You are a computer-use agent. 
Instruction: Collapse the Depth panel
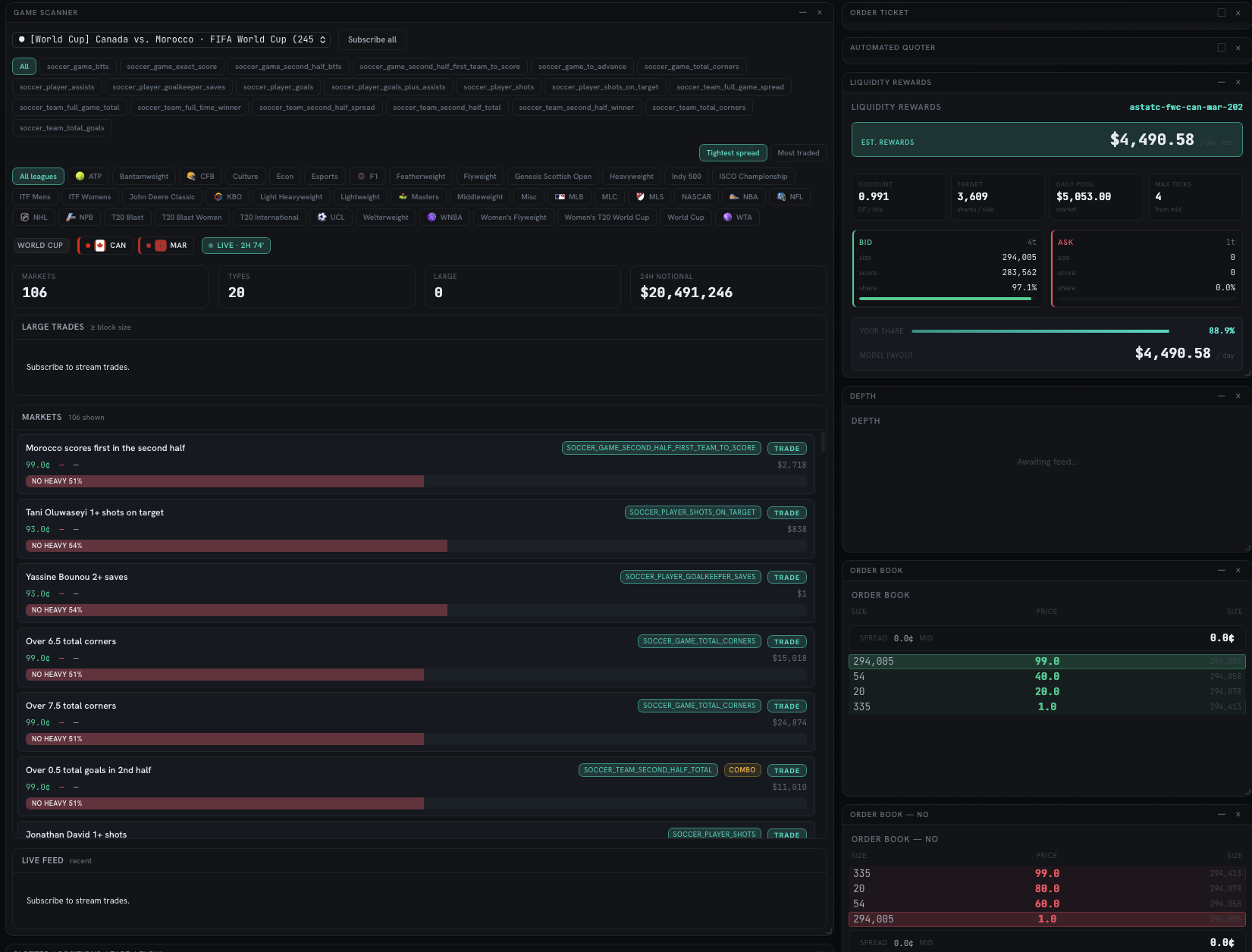[x=1221, y=396]
